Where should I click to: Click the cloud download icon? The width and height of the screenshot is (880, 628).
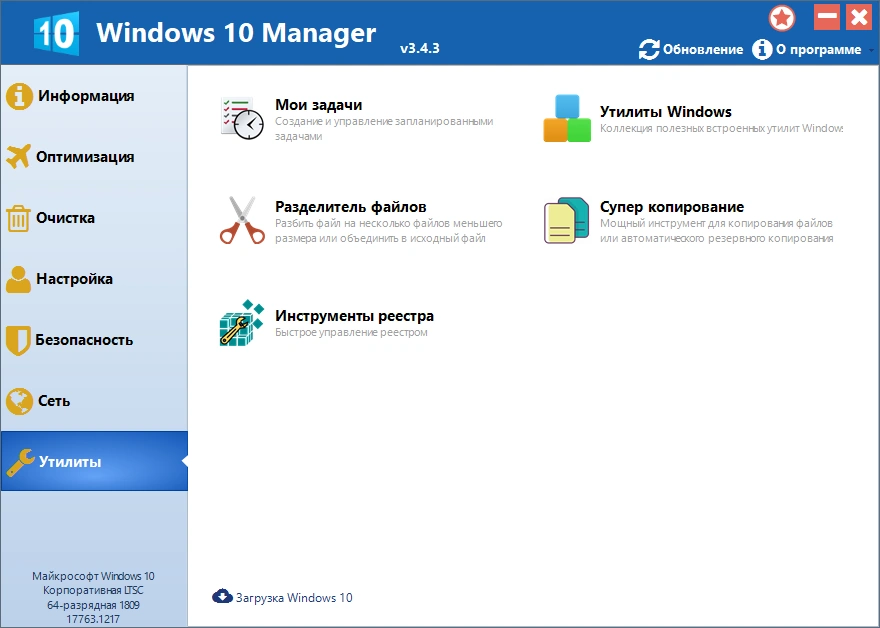click(x=222, y=596)
